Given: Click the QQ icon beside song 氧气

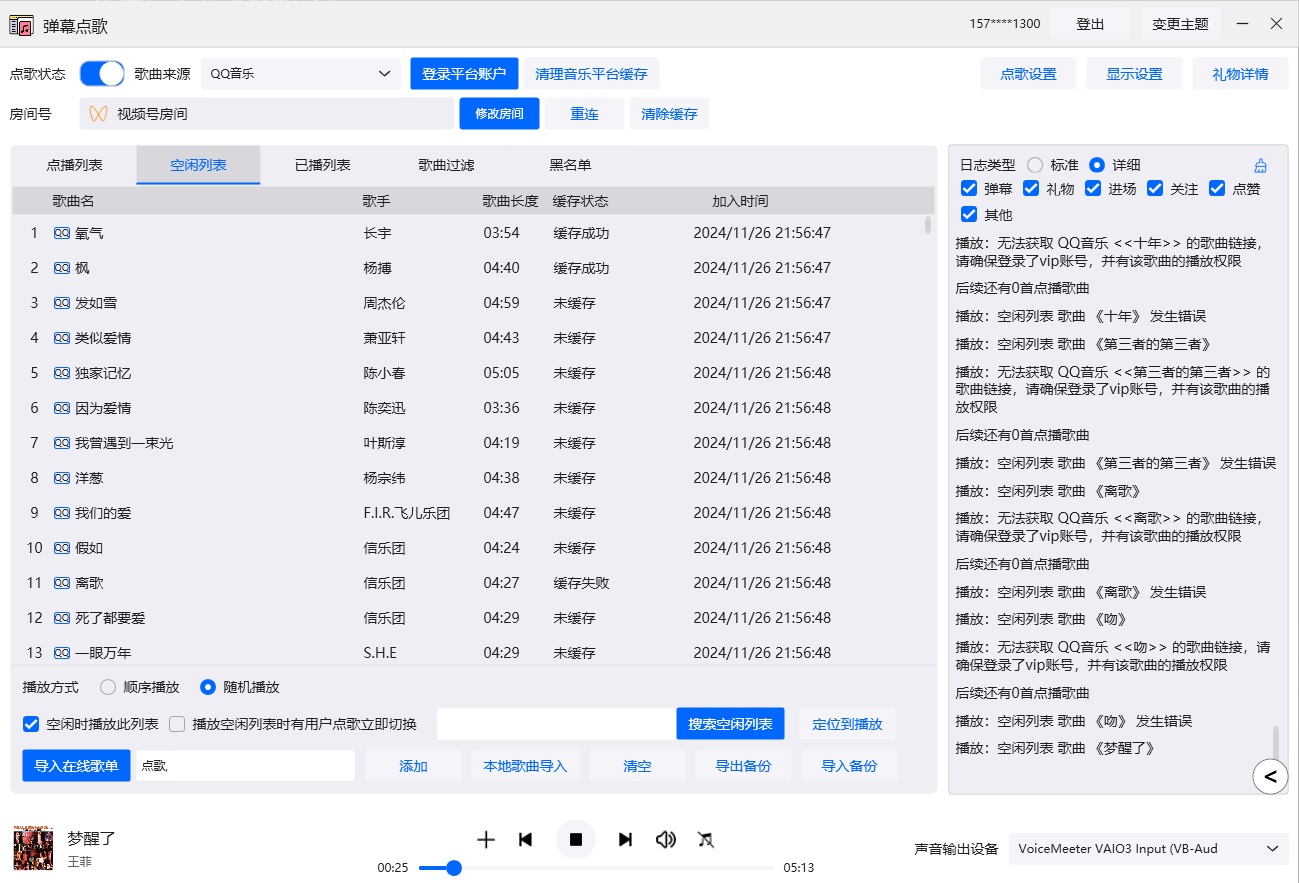Looking at the screenshot, I should click(x=62, y=232).
